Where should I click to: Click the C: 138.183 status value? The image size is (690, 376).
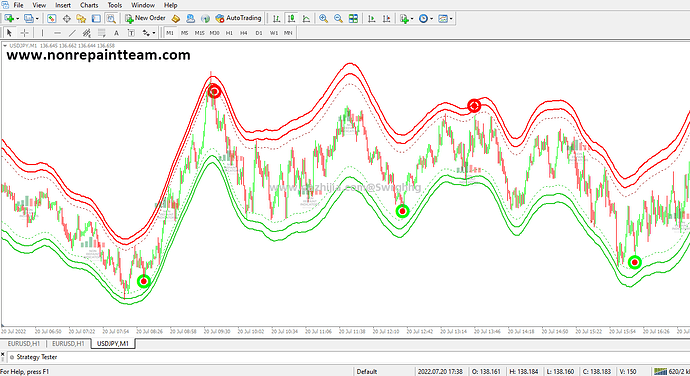pos(597,372)
